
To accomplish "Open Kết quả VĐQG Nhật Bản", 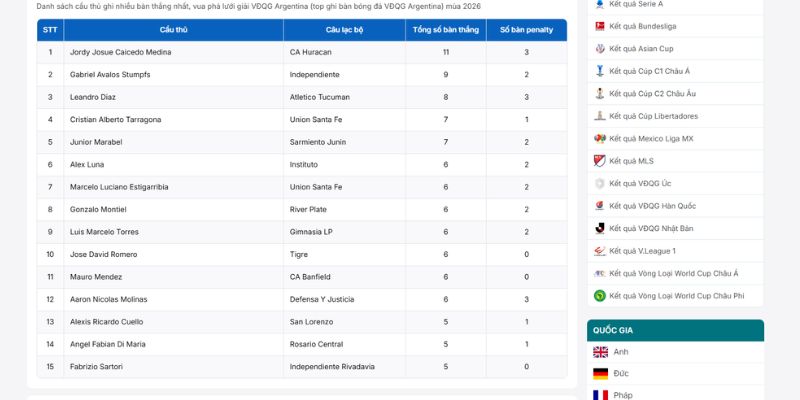I will coord(651,228).
